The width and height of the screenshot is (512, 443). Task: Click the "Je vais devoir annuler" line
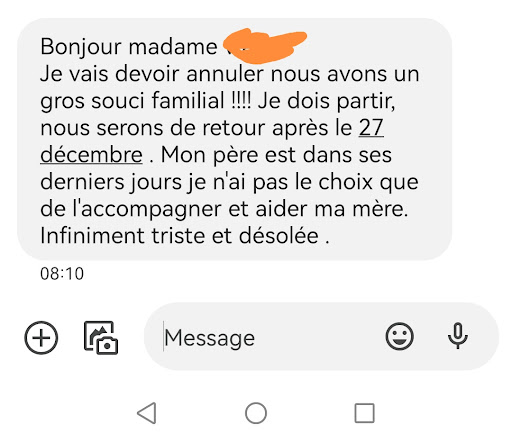tap(152, 74)
